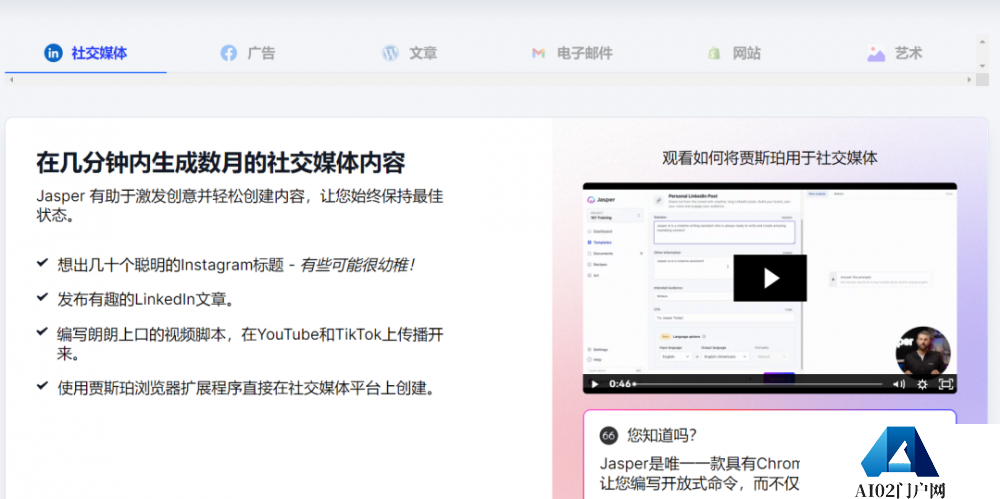
Task: Click the up arrow of the tab scrollbar
Action: [x=983, y=41]
